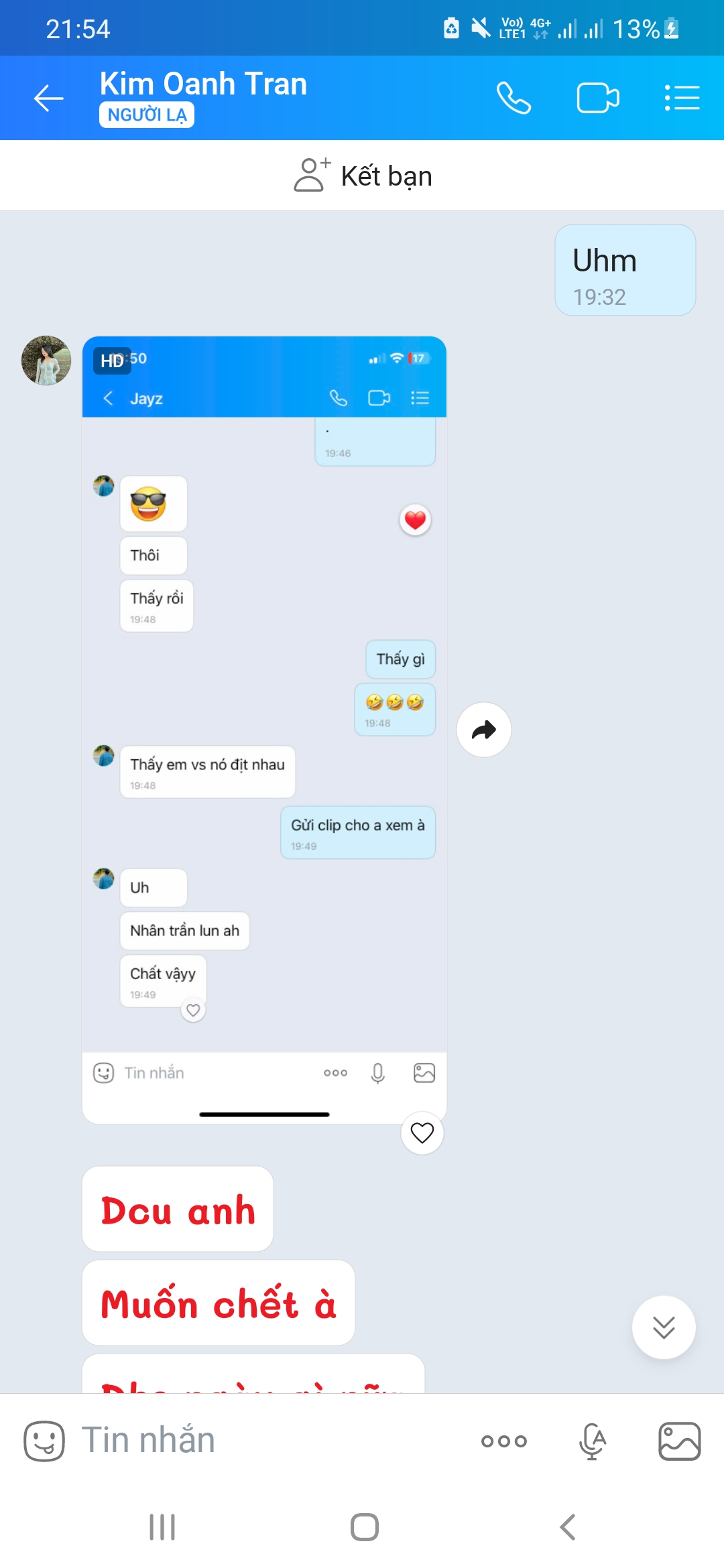Focus the Tin nhắn message field

click(268, 1441)
